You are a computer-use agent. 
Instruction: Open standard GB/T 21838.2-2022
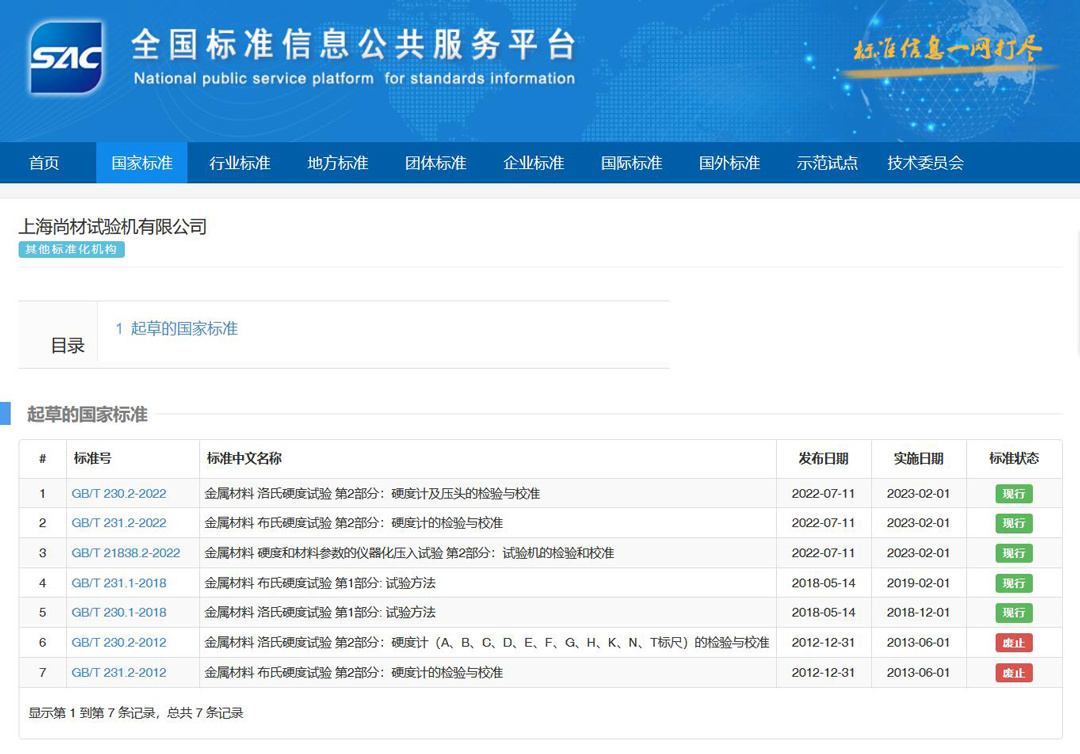(126, 553)
